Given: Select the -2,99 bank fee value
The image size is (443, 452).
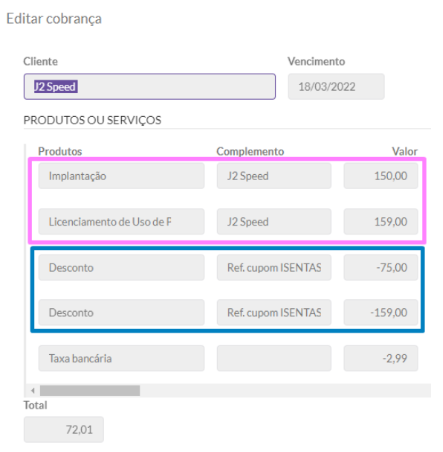Looking at the screenshot, I should coord(381,358).
